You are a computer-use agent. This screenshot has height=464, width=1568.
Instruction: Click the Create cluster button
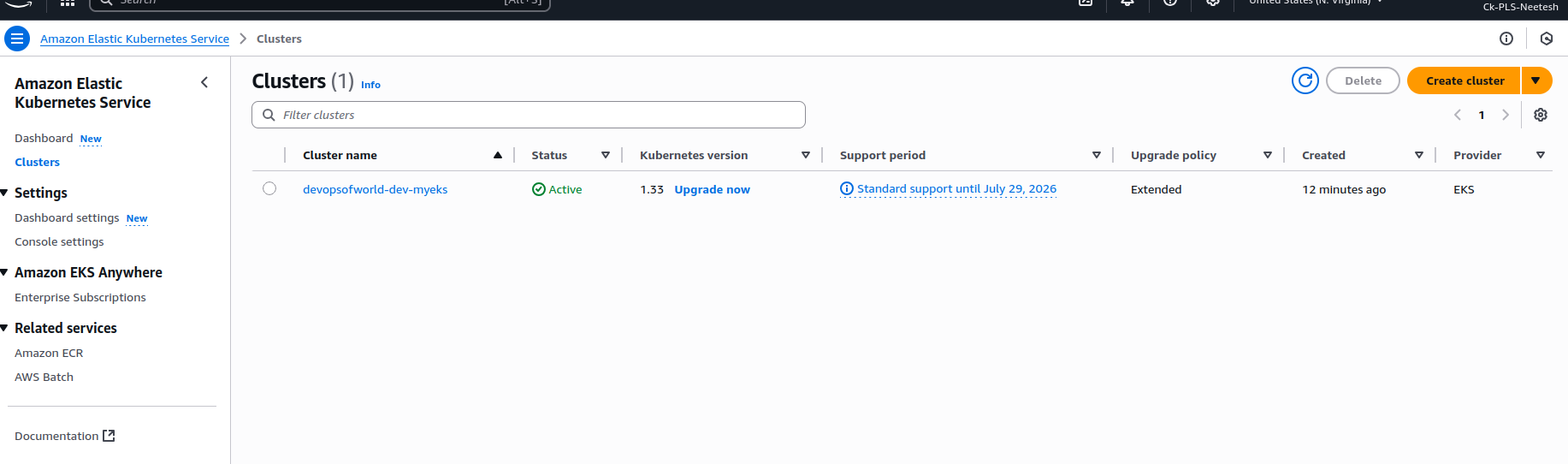tap(1464, 80)
